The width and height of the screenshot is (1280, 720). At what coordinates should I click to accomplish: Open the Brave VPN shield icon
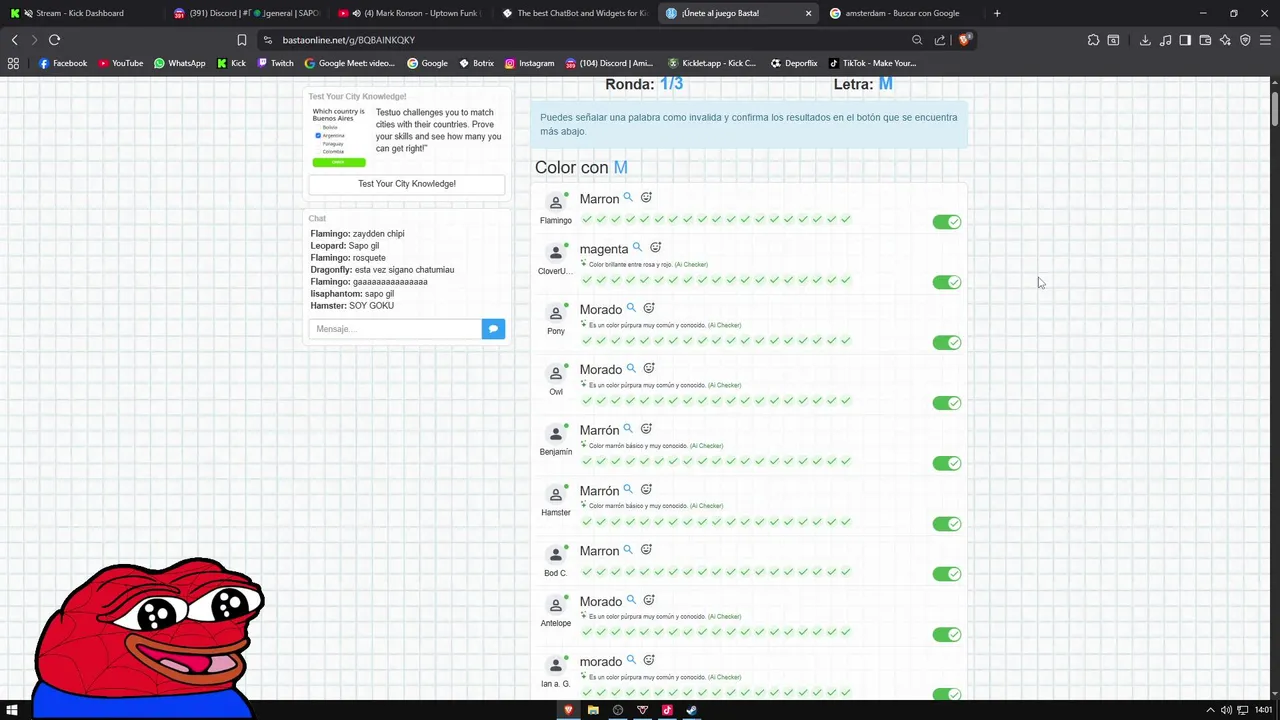pos(1245,40)
